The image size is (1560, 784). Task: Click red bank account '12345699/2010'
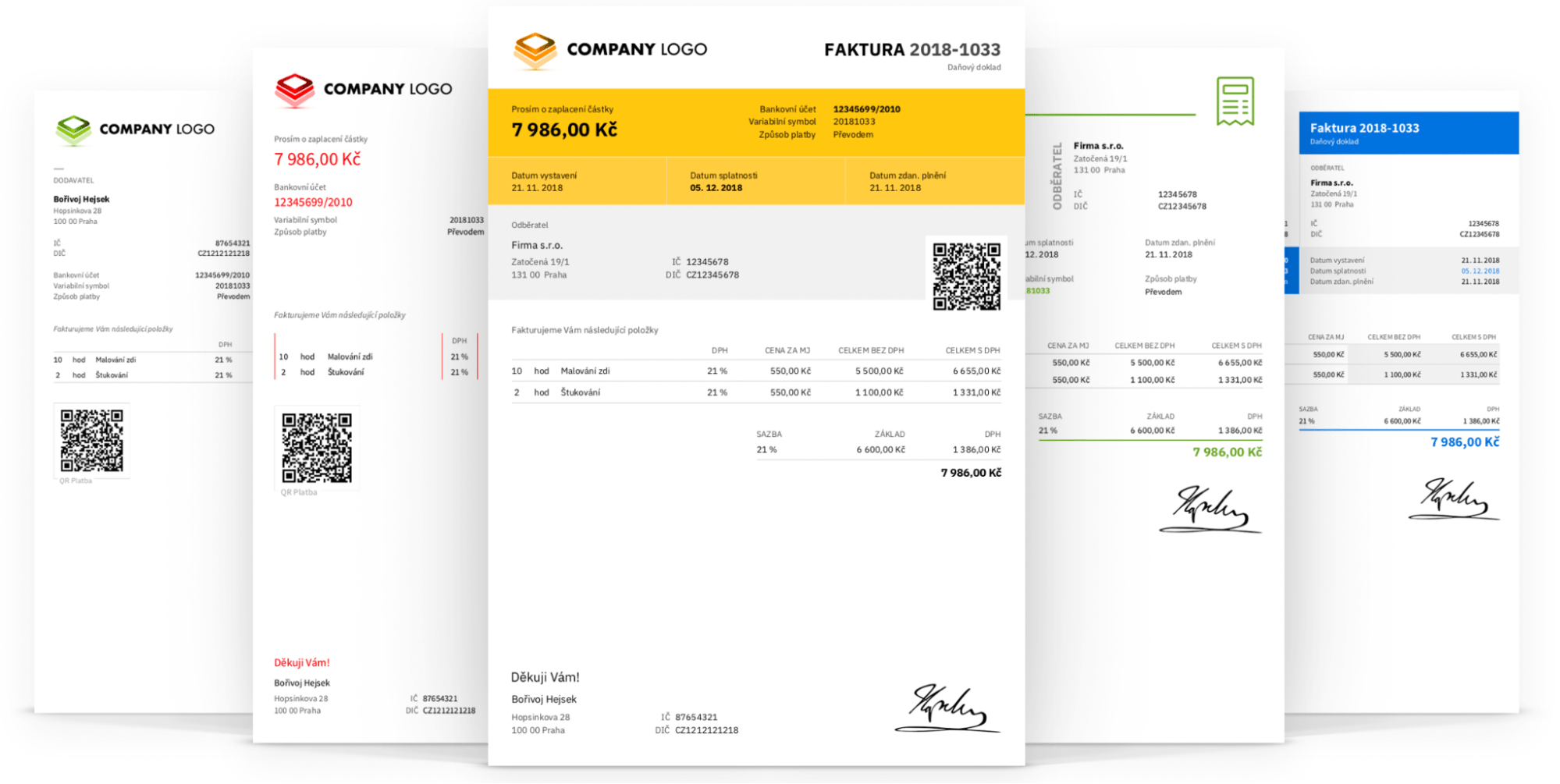[313, 202]
